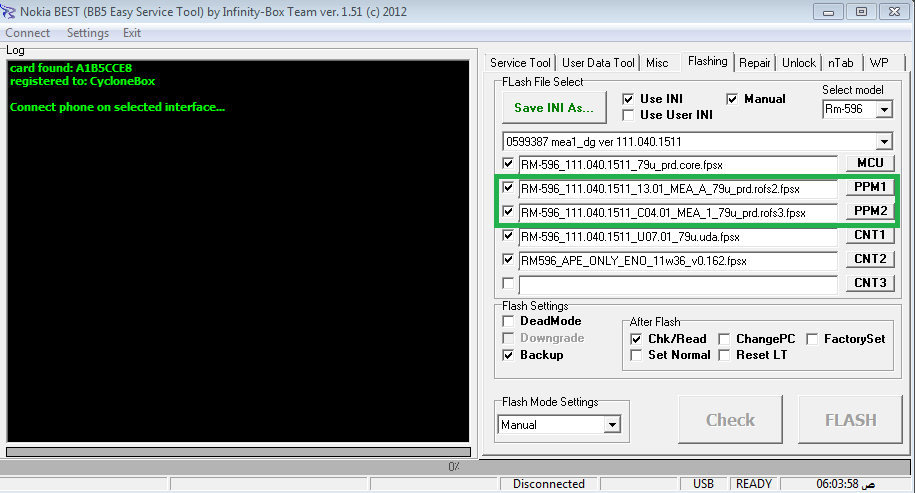The image size is (915, 493).
Task: Uncheck the MCU core file checkbox
Action: coord(508,163)
